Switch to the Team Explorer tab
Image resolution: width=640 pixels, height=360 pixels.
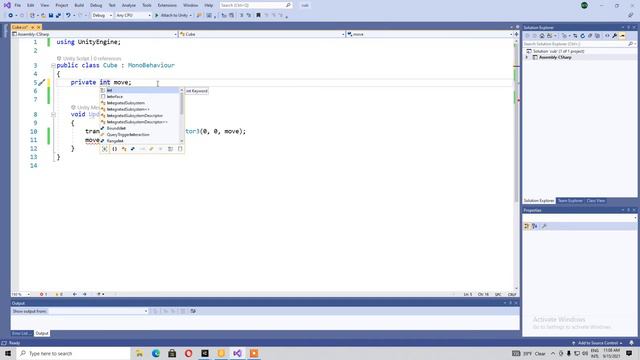point(570,201)
